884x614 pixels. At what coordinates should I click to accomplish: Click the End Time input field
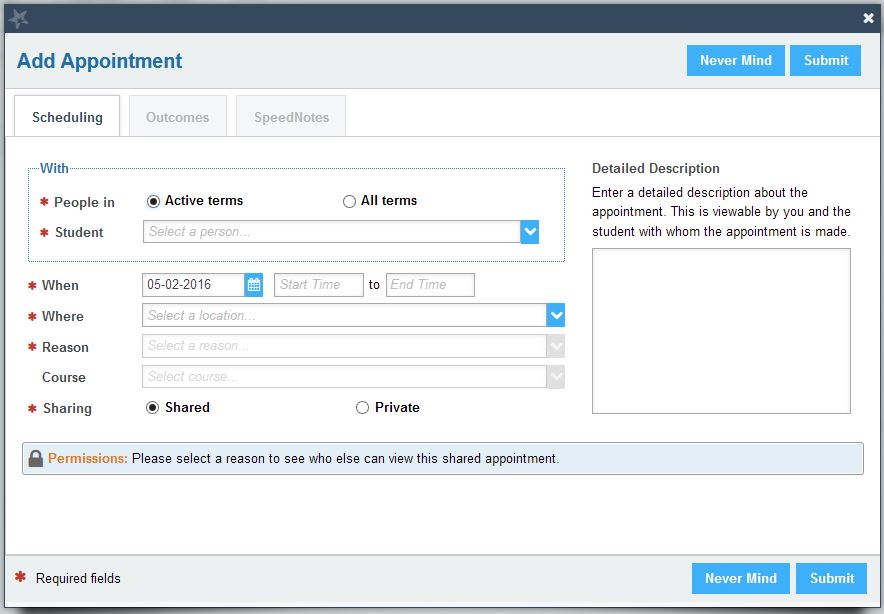pyautogui.click(x=430, y=284)
